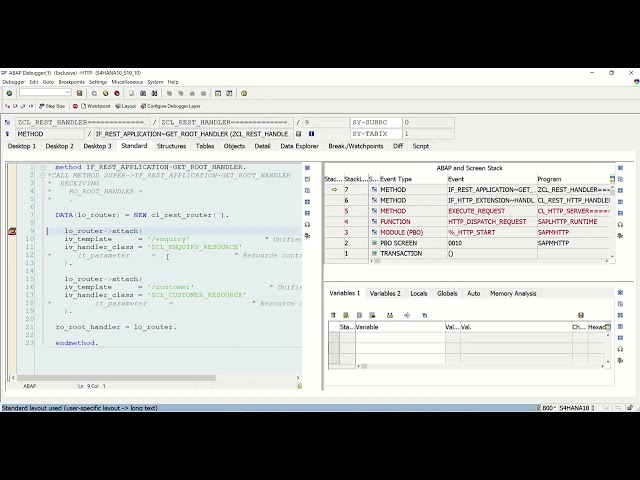Screen dimensions: 640x480
Task: Click the column configuration icon of ABAP Stack table
Action: 612,179
